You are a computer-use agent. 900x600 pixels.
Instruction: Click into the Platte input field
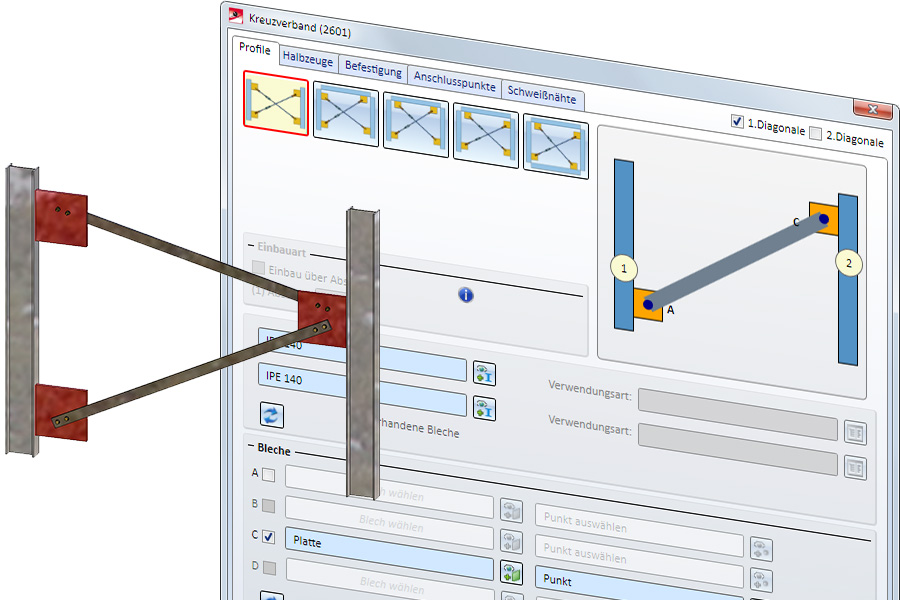click(x=390, y=540)
